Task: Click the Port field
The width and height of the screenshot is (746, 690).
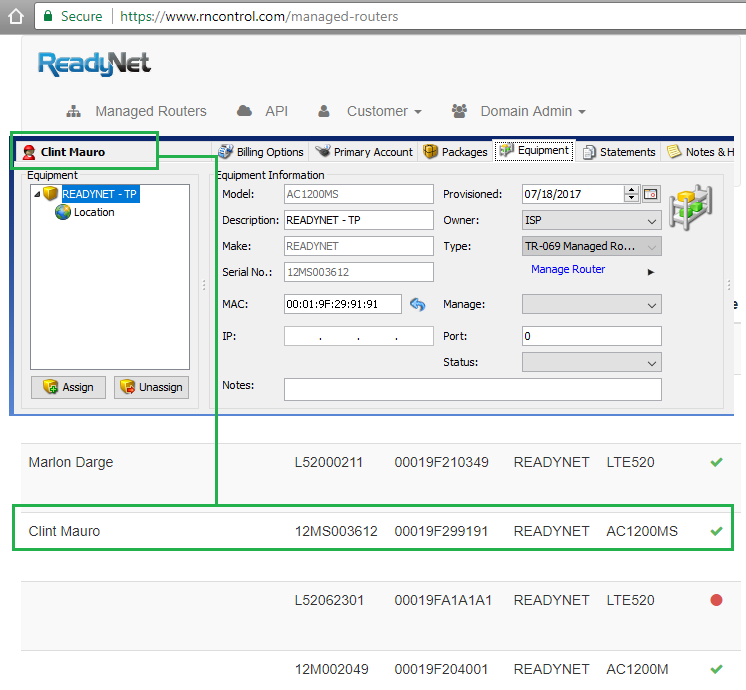Action: click(591, 336)
